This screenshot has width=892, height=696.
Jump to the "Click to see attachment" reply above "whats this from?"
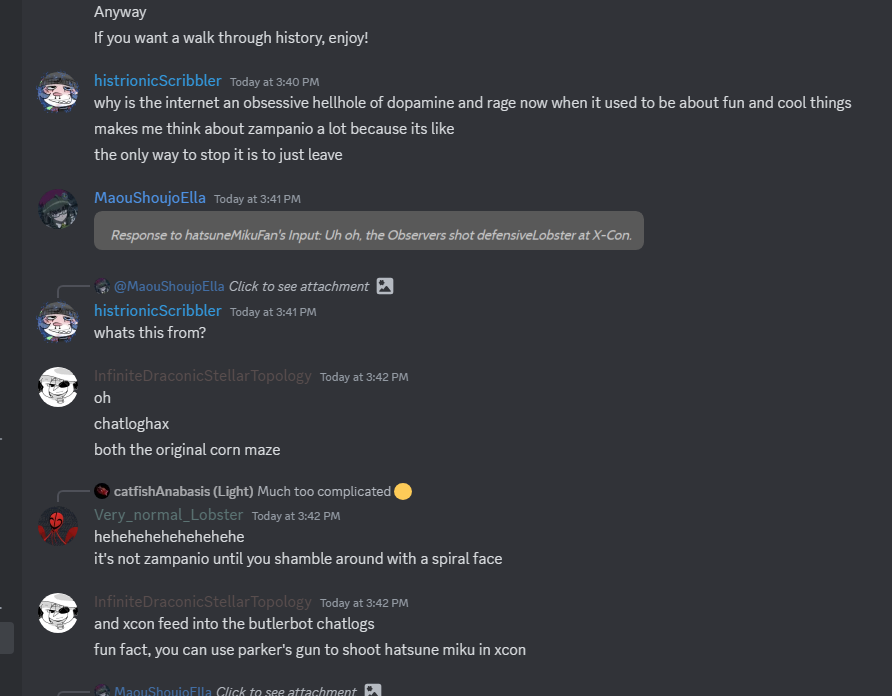point(299,286)
